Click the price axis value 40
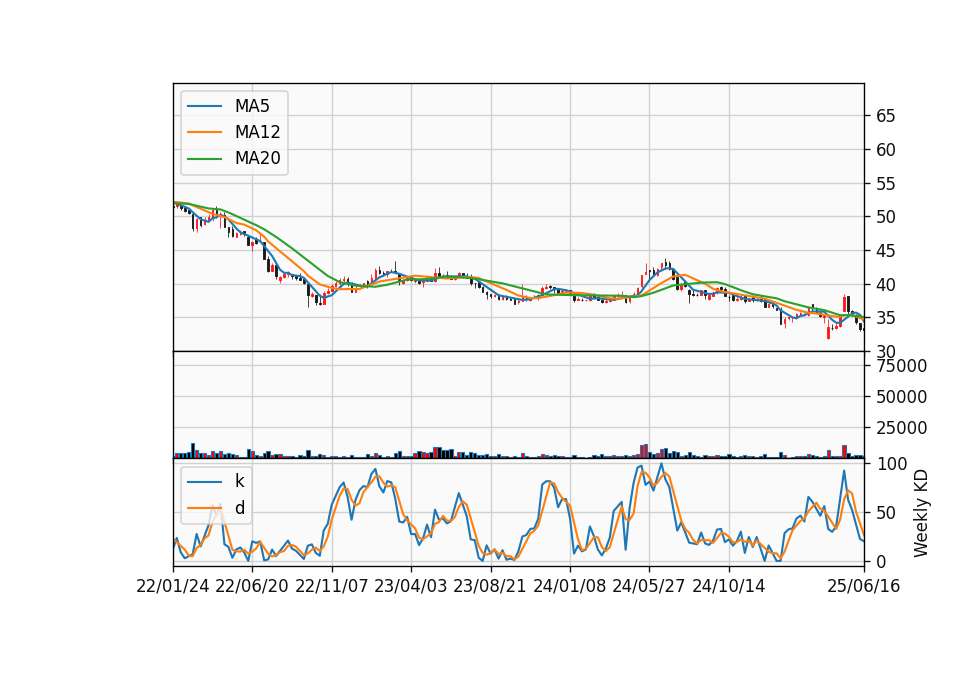 (885, 285)
